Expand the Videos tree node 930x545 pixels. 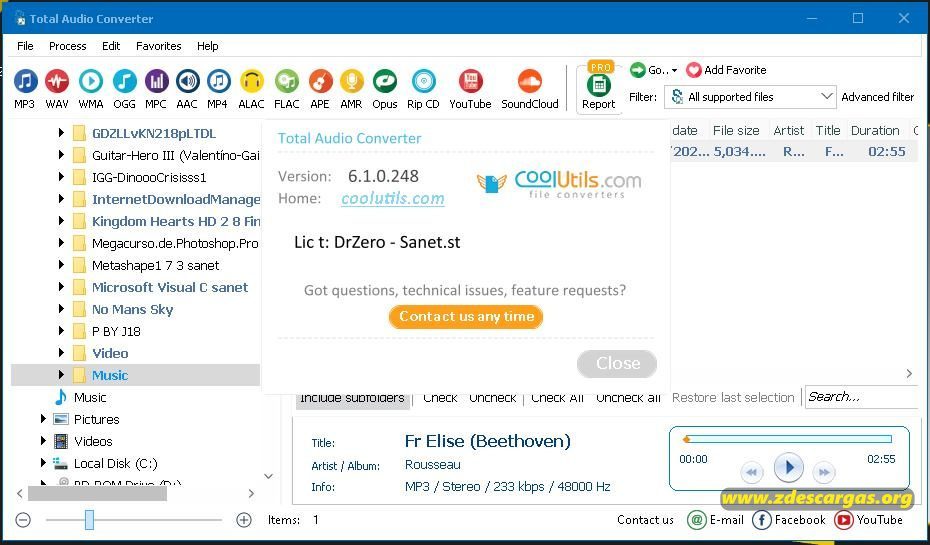click(43, 441)
